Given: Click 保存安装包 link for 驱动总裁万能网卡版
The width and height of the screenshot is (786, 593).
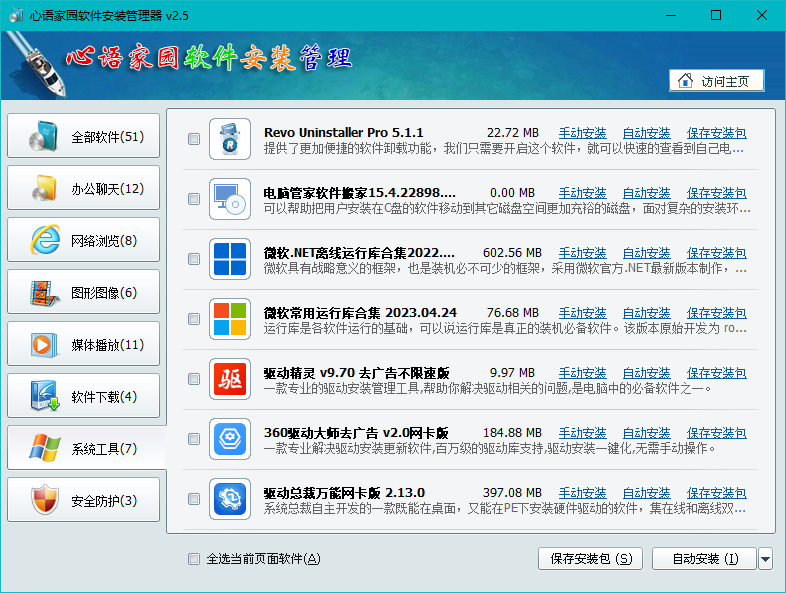Looking at the screenshot, I should click(x=716, y=493).
